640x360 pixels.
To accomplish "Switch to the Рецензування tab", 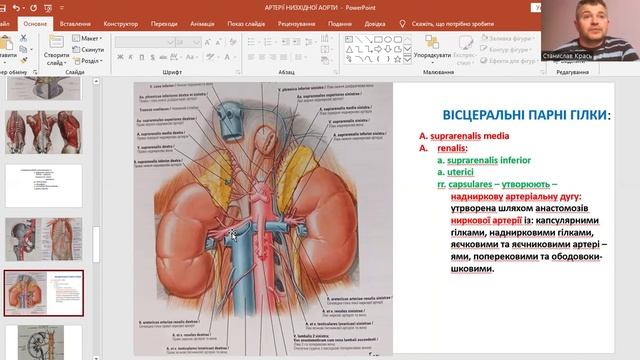I will 296,24.
